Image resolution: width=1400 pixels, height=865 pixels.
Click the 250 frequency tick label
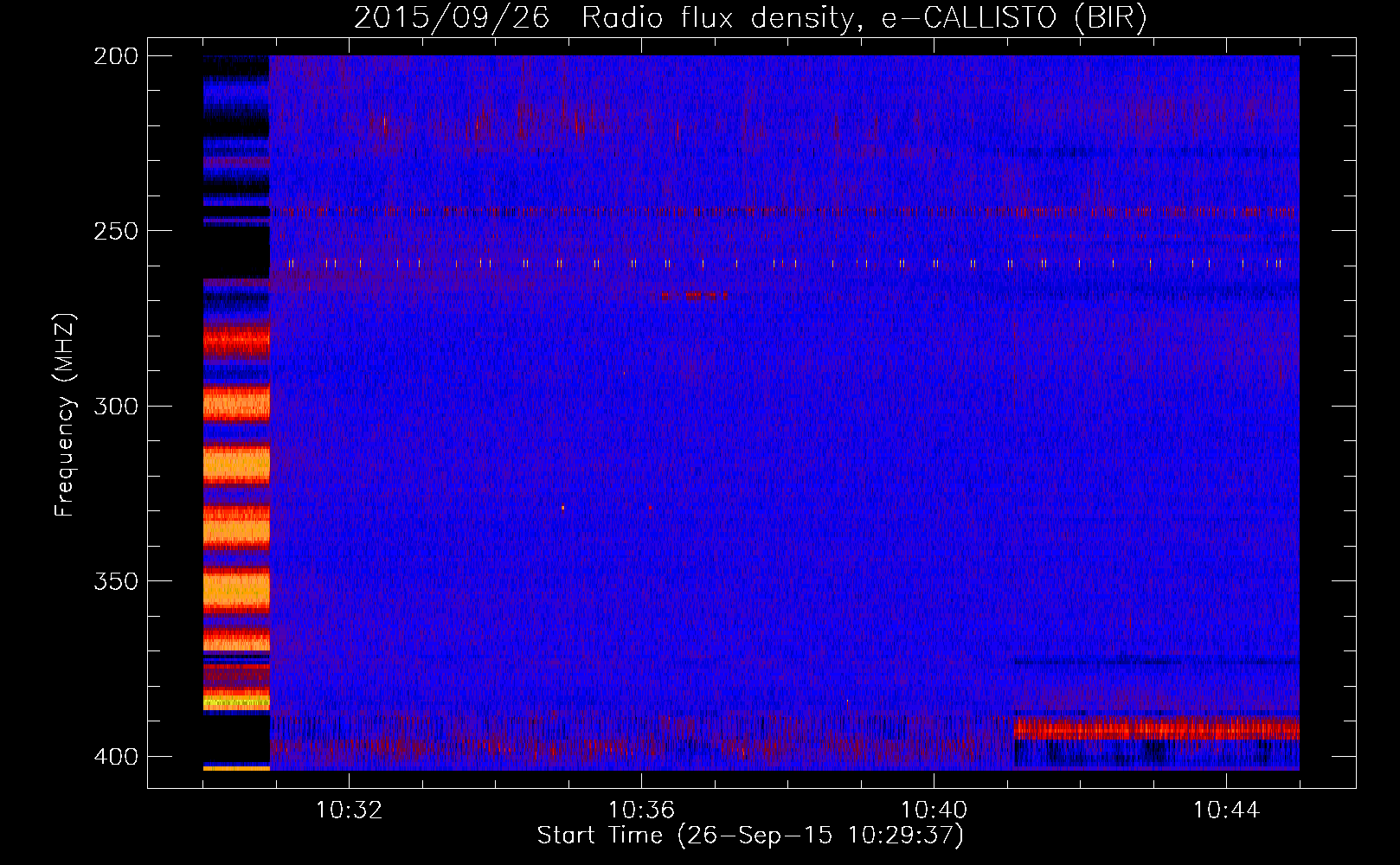(x=115, y=231)
